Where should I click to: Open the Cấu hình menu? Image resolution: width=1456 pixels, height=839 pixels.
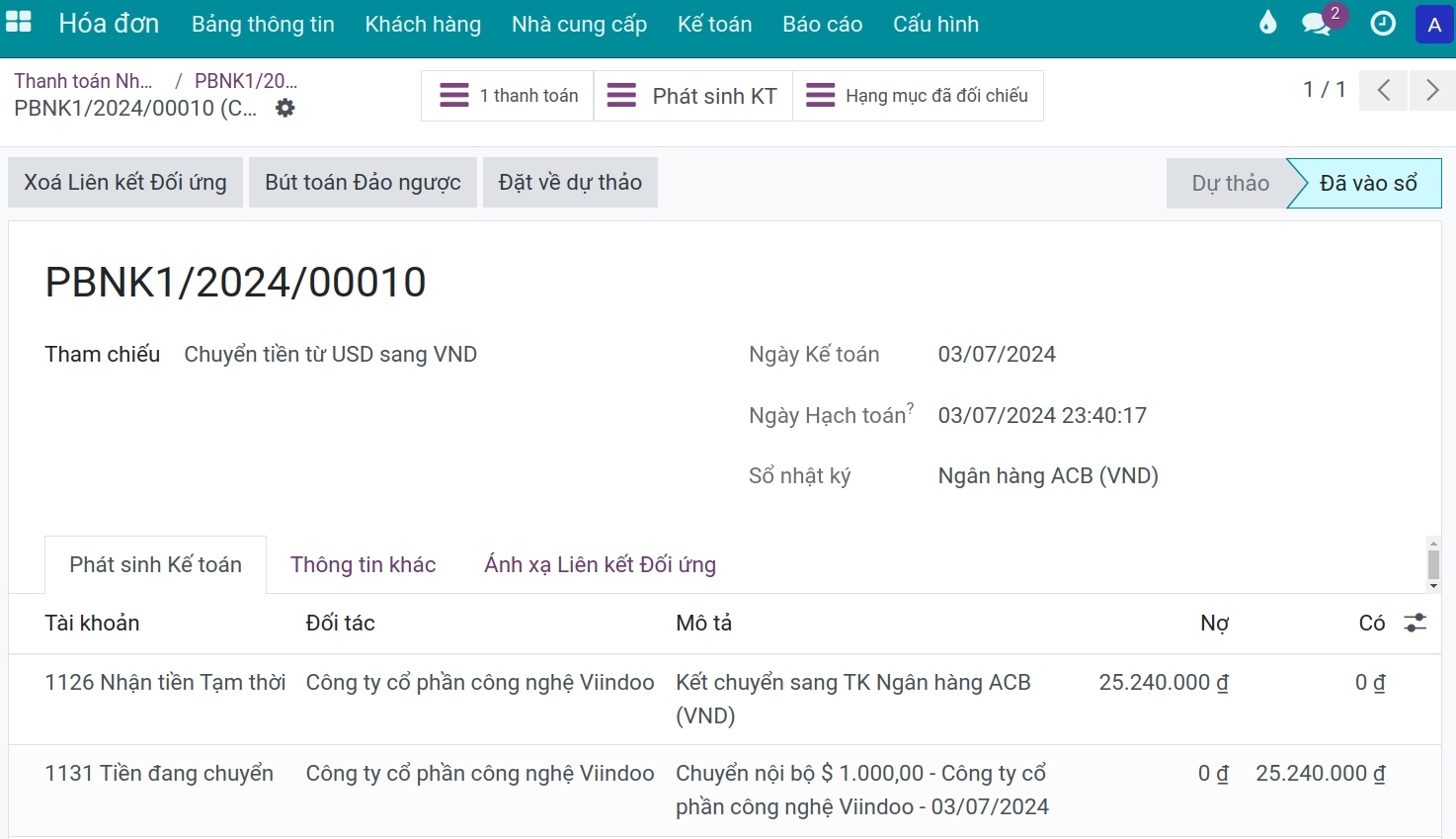click(935, 24)
